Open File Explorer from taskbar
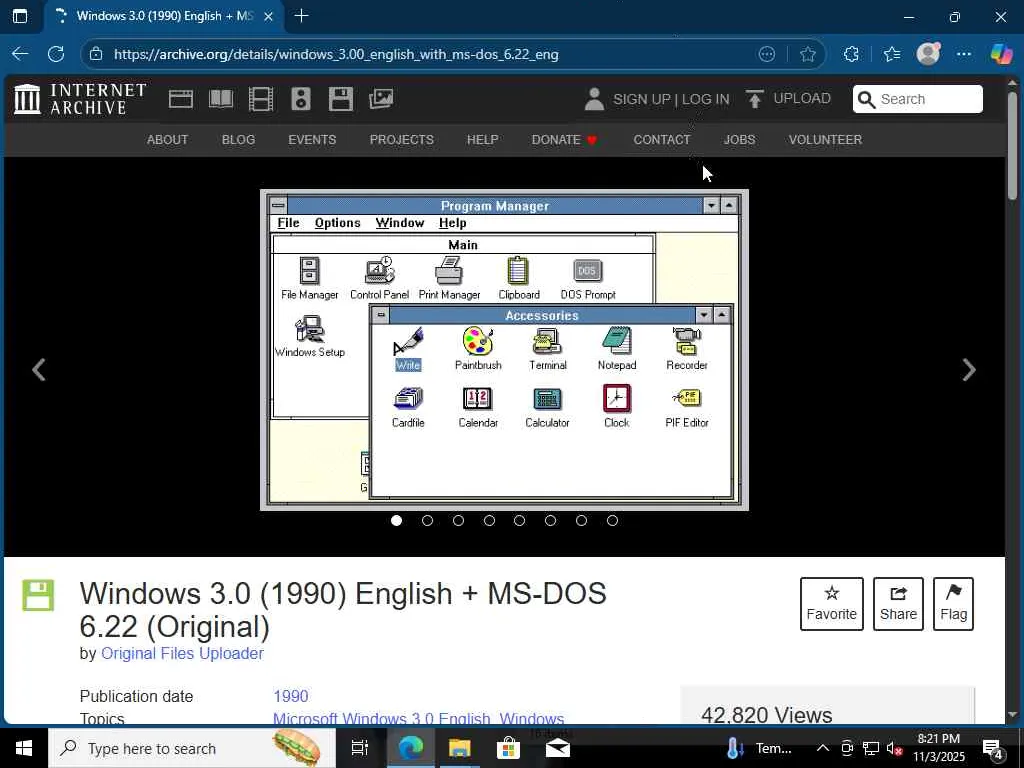1024x768 pixels. click(459, 748)
